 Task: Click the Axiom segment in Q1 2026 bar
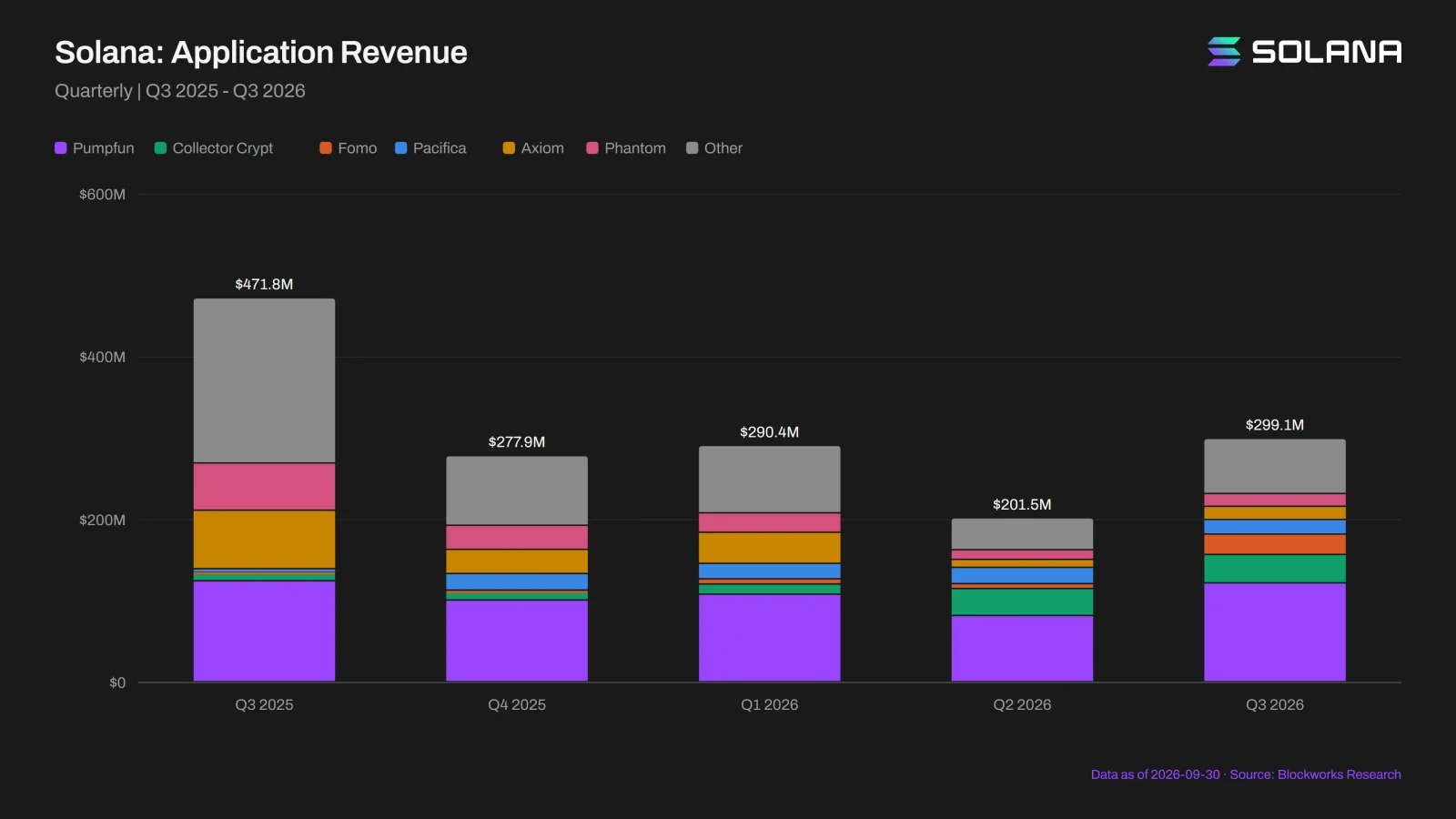(770, 548)
